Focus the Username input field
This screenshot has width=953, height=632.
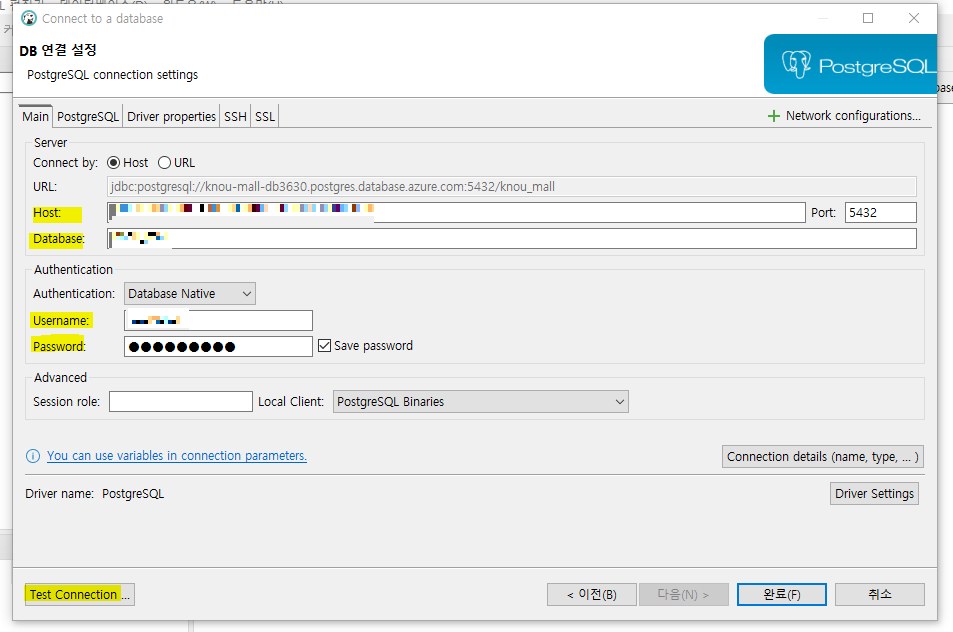coord(218,320)
